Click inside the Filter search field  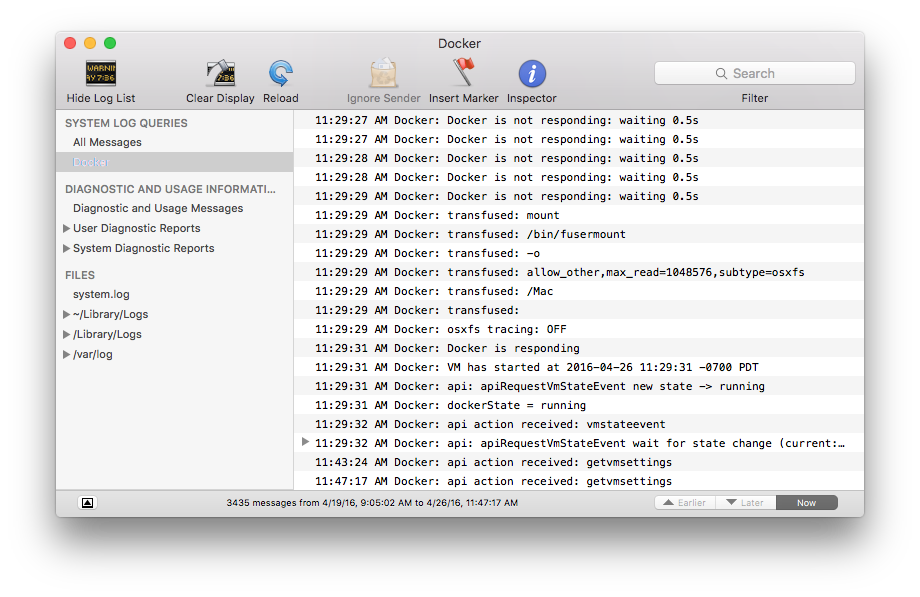click(x=770, y=73)
